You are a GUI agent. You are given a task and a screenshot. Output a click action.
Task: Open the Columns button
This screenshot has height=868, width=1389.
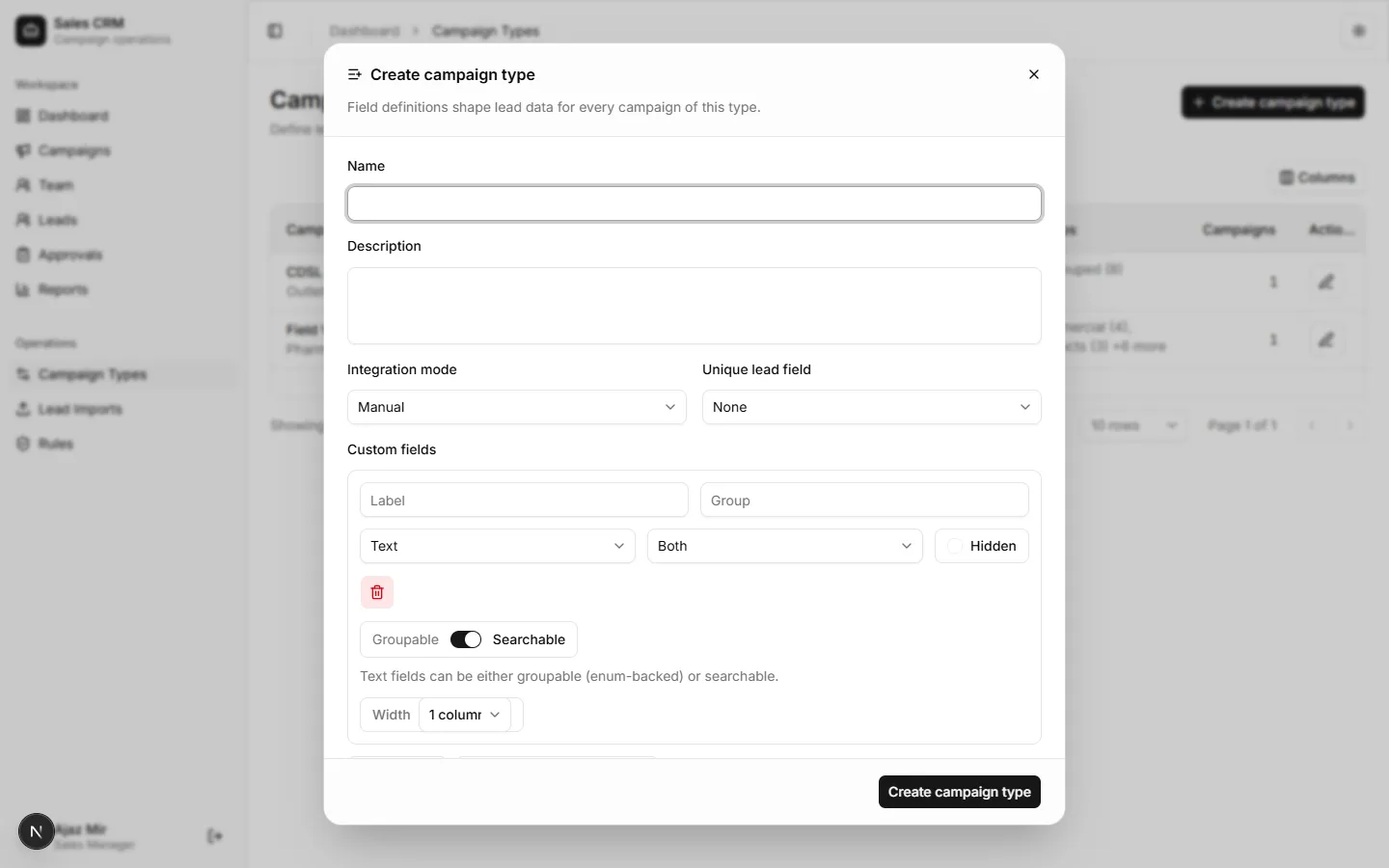[x=1317, y=177]
